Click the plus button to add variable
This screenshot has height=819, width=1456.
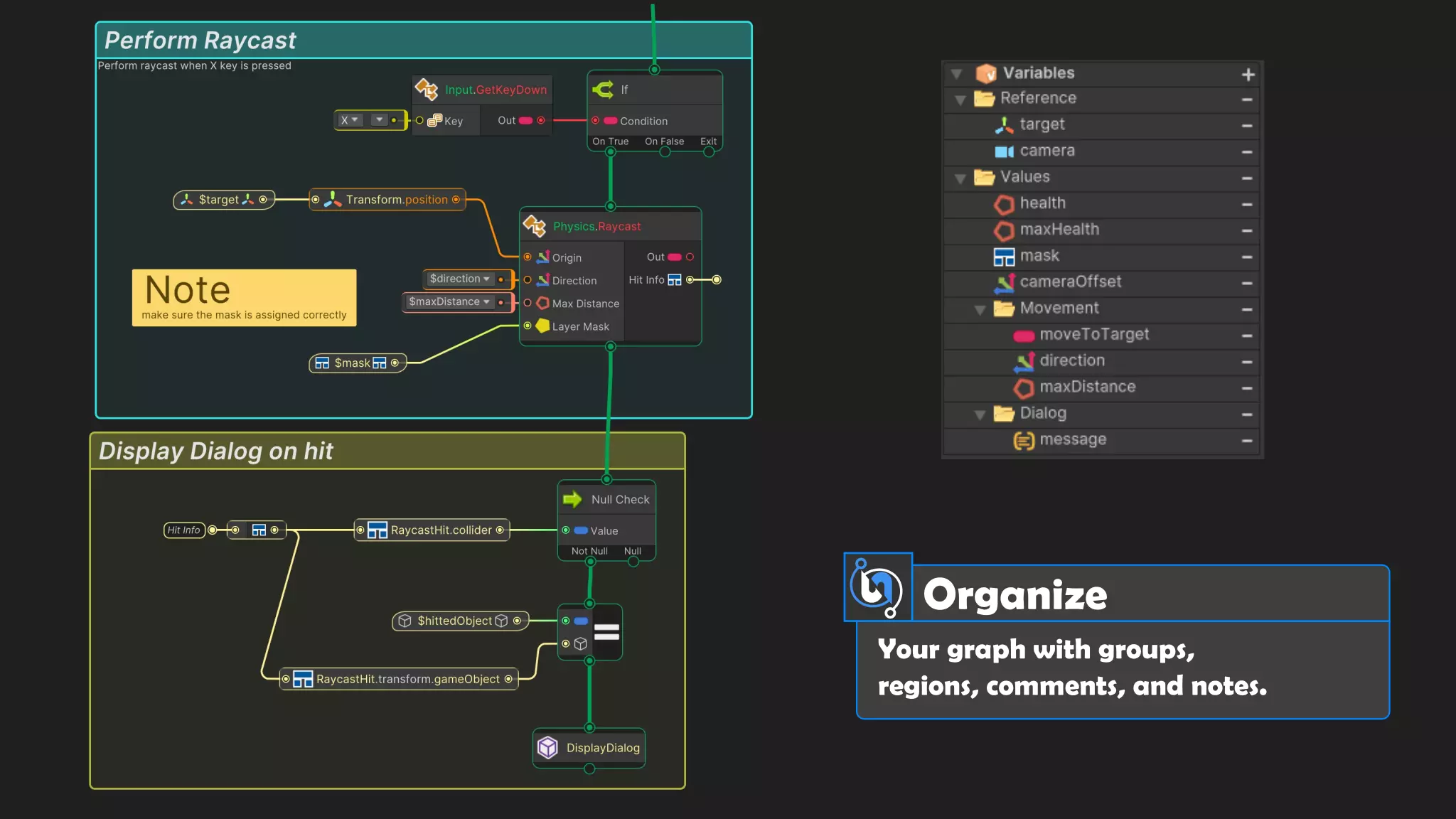tap(1248, 75)
